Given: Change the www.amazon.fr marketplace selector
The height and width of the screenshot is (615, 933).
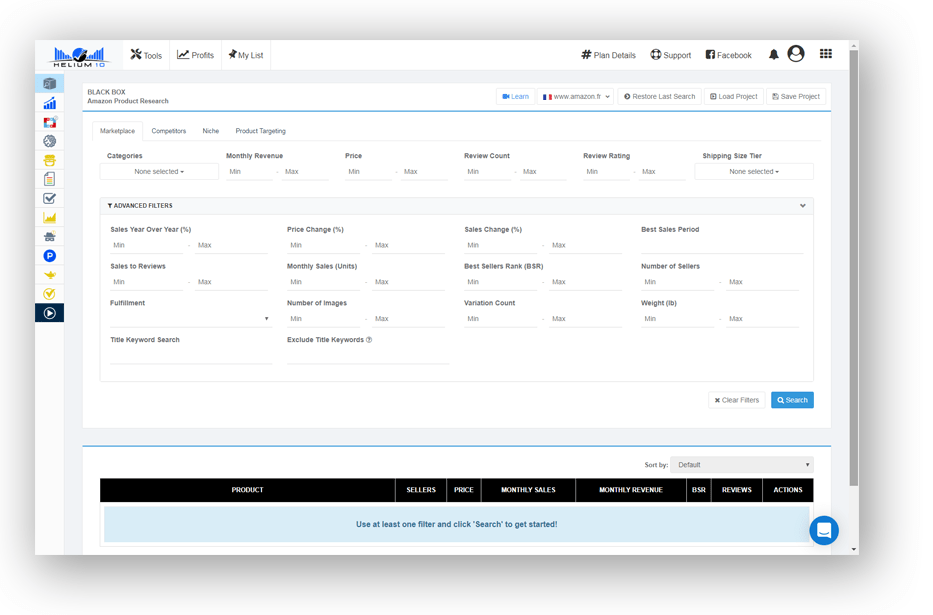Looking at the screenshot, I should (x=576, y=97).
